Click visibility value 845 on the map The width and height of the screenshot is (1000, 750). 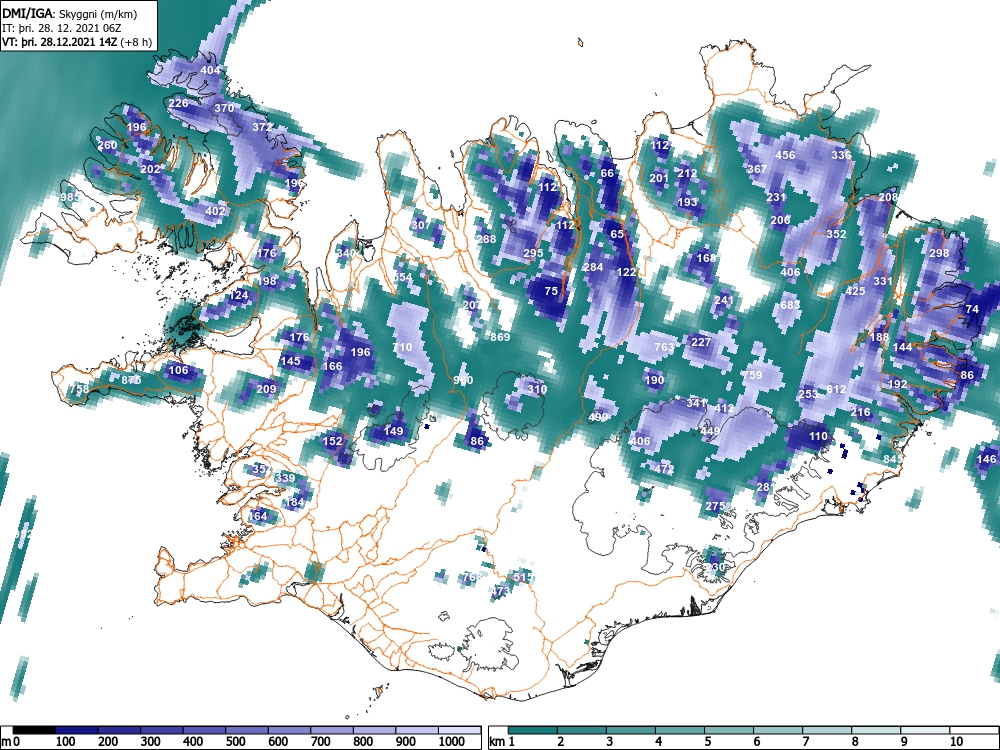893,459
